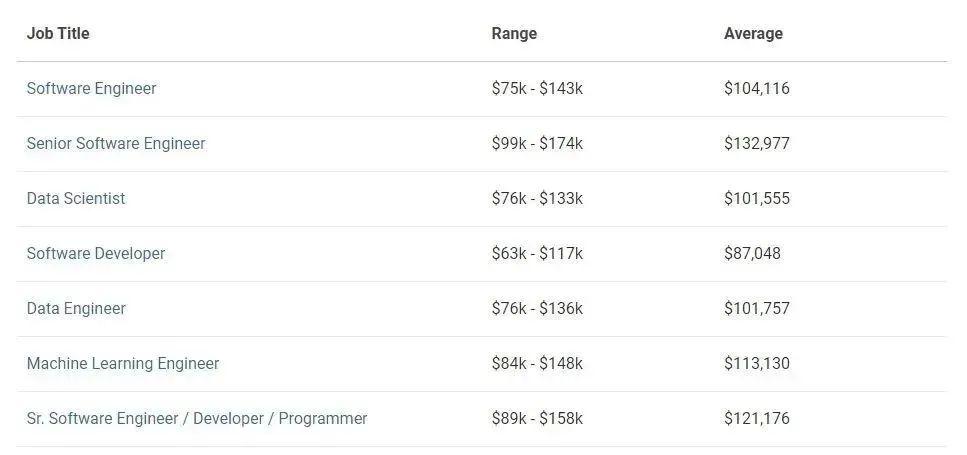Open the Software Developer link
This screenshot has height=455, width=967.
tap(96, 254)
